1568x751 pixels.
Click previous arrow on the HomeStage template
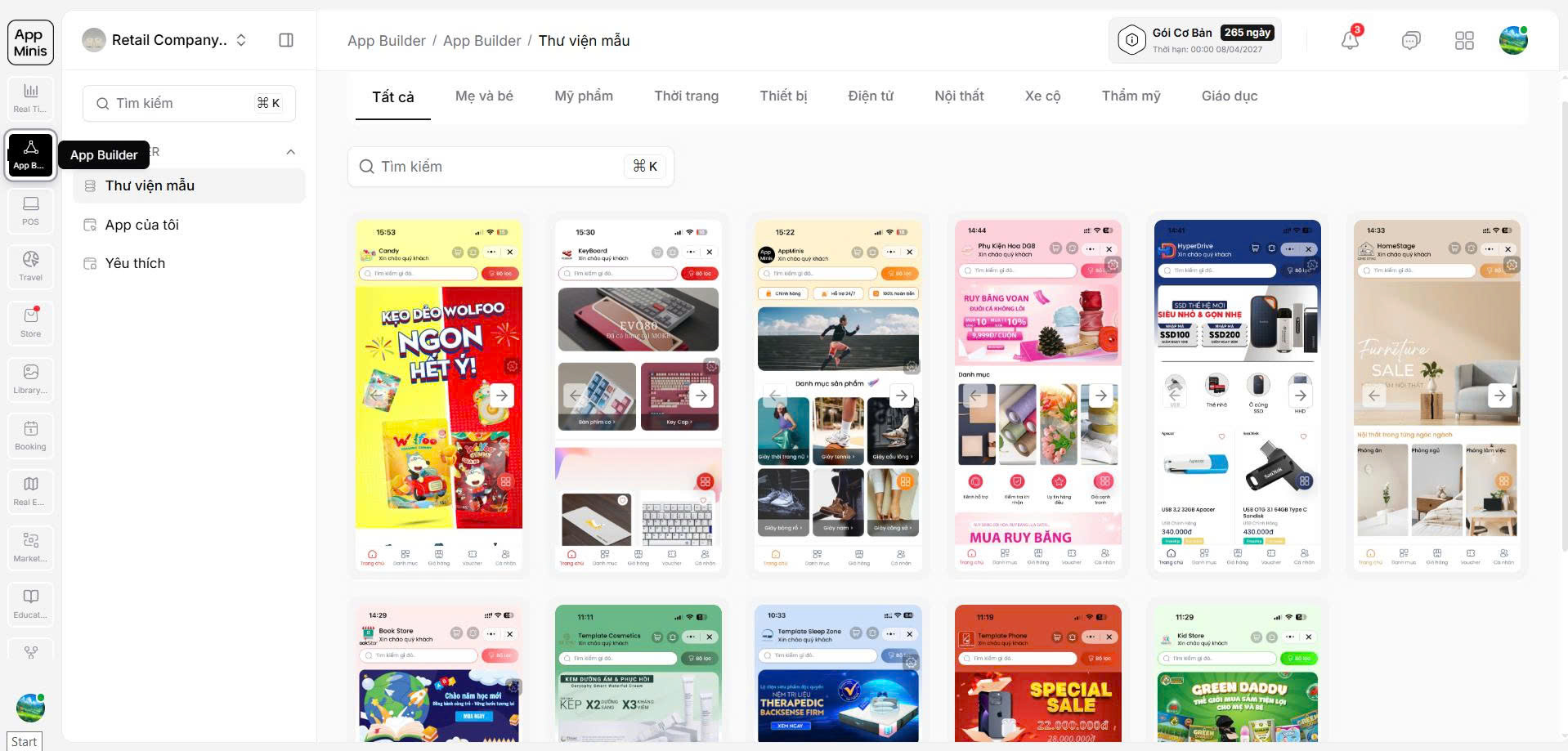[x=1373, y=396]
